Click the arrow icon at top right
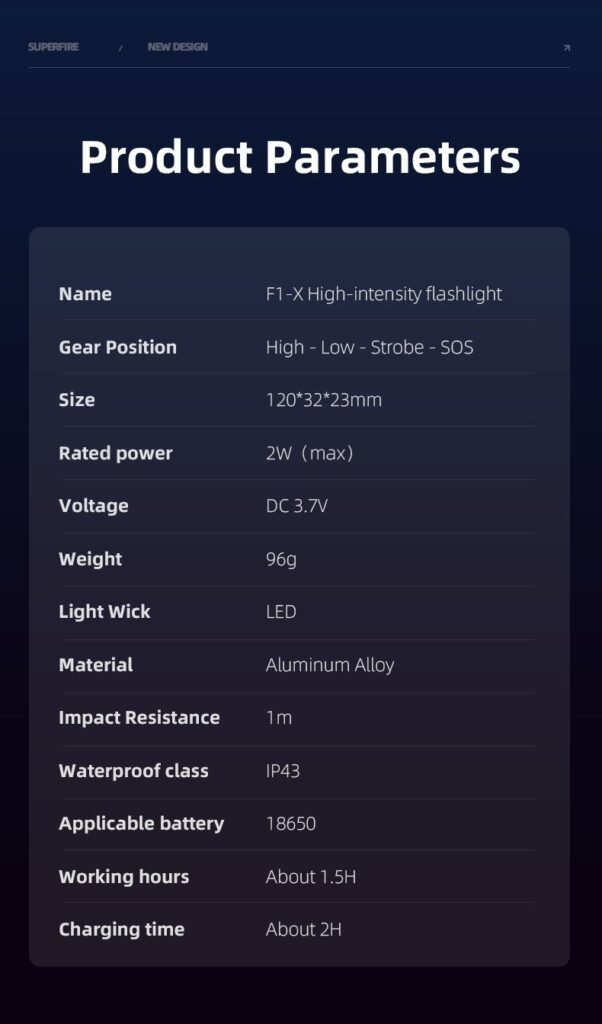 point(566,47)
